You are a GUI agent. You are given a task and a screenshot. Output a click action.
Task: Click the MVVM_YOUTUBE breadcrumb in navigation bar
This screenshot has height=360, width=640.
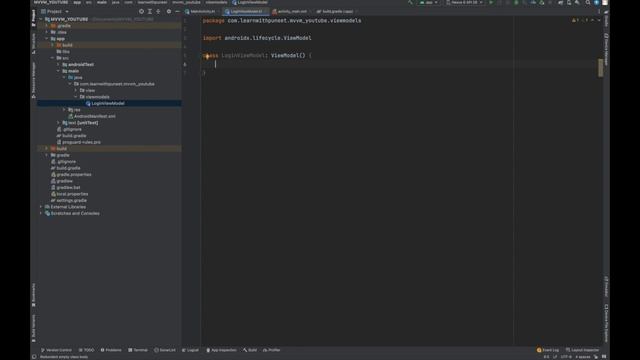51,2
